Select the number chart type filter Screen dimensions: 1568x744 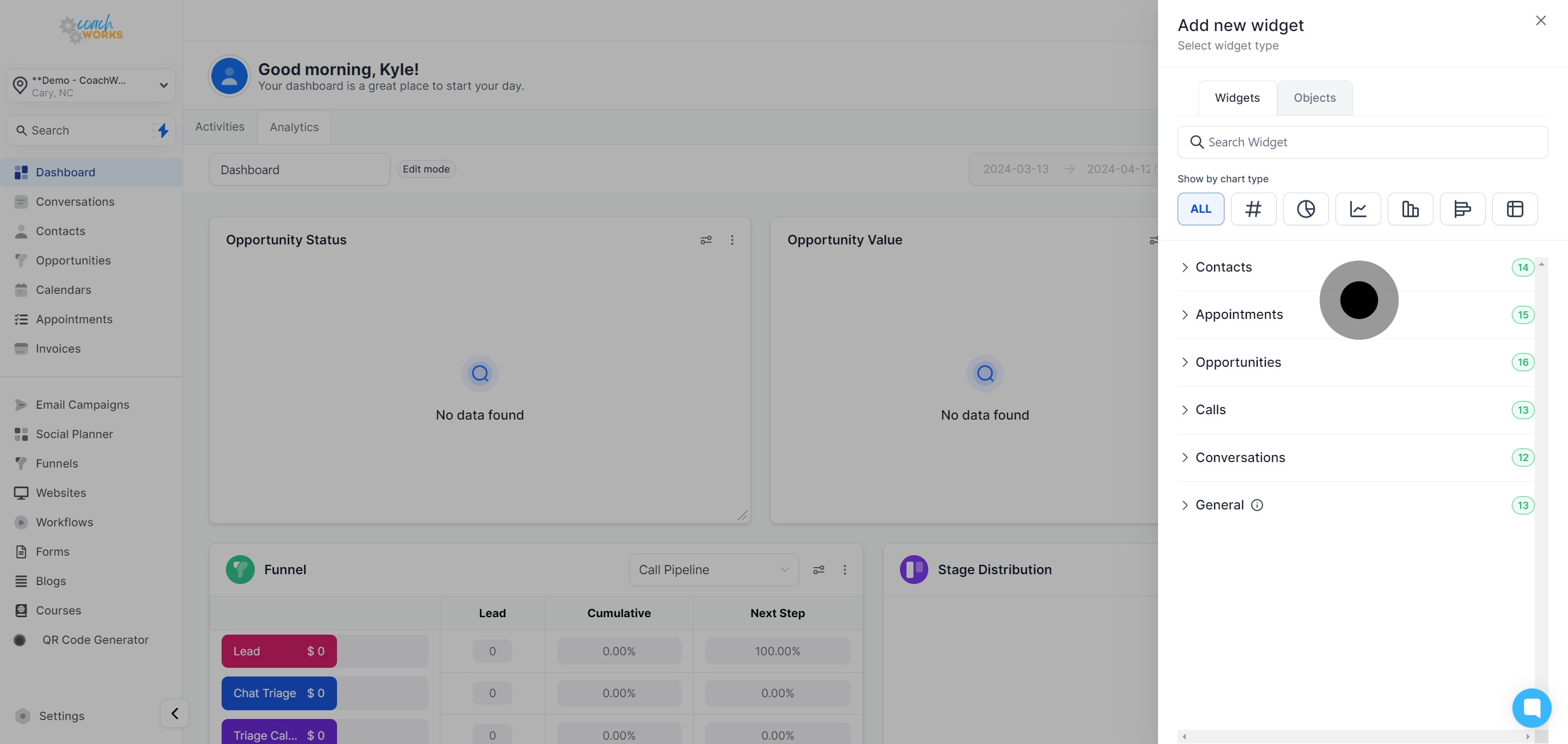point(1253,208)
